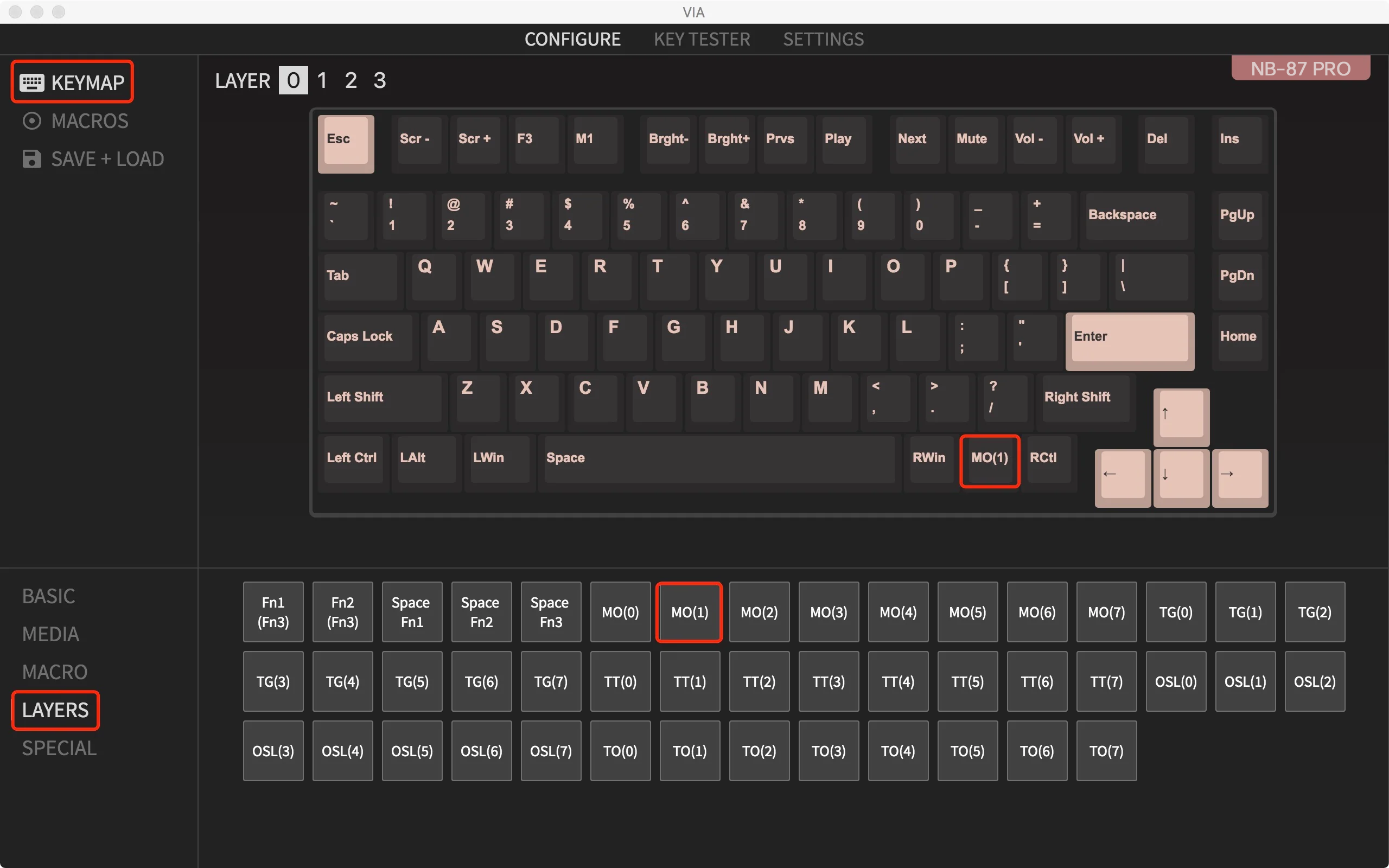
Task: Open the SPECIAL keycode category
Action: (59, 748)
